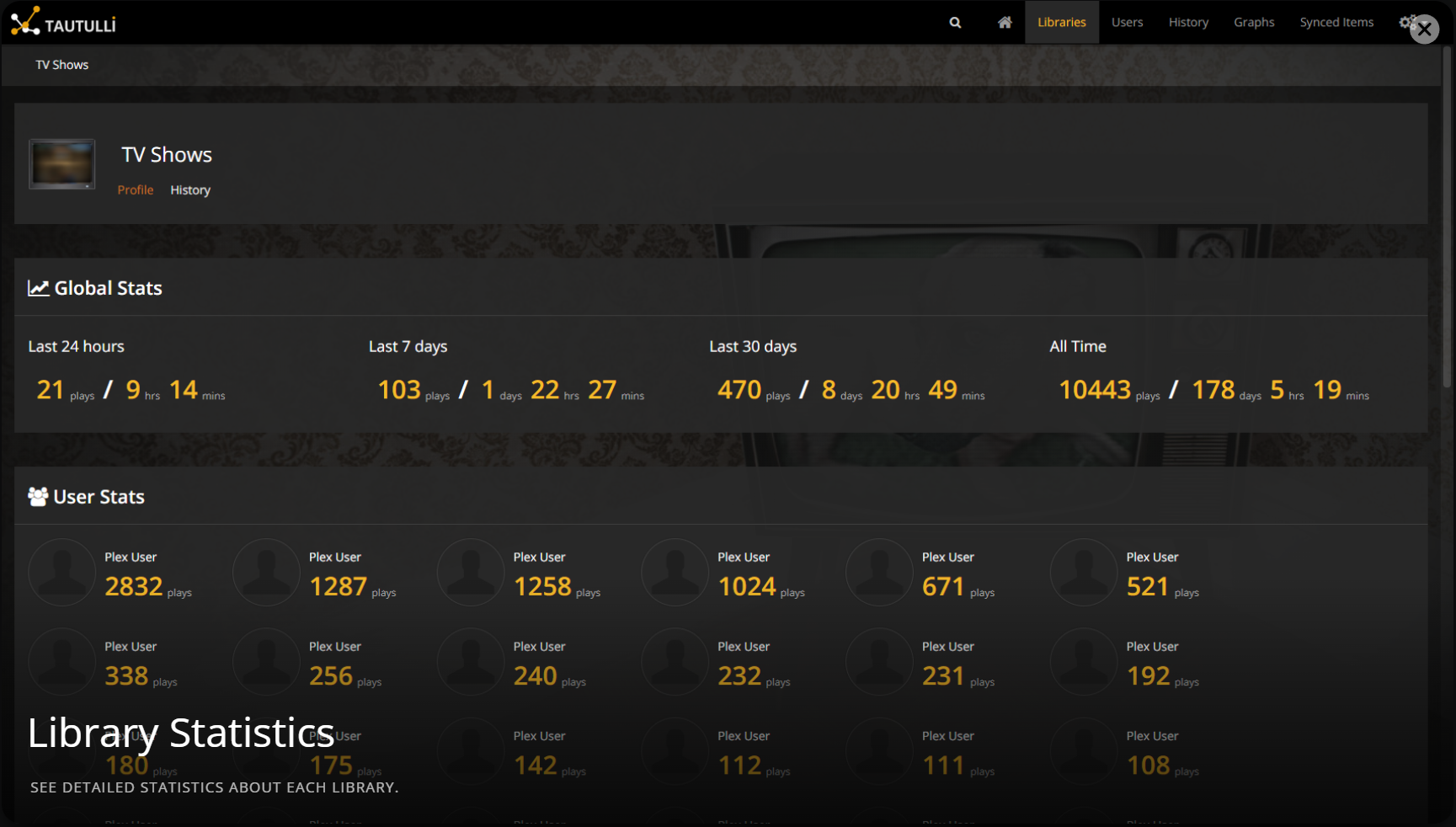
Task: Click the TV Shows library thumbnail
Action: coord(61,163)
